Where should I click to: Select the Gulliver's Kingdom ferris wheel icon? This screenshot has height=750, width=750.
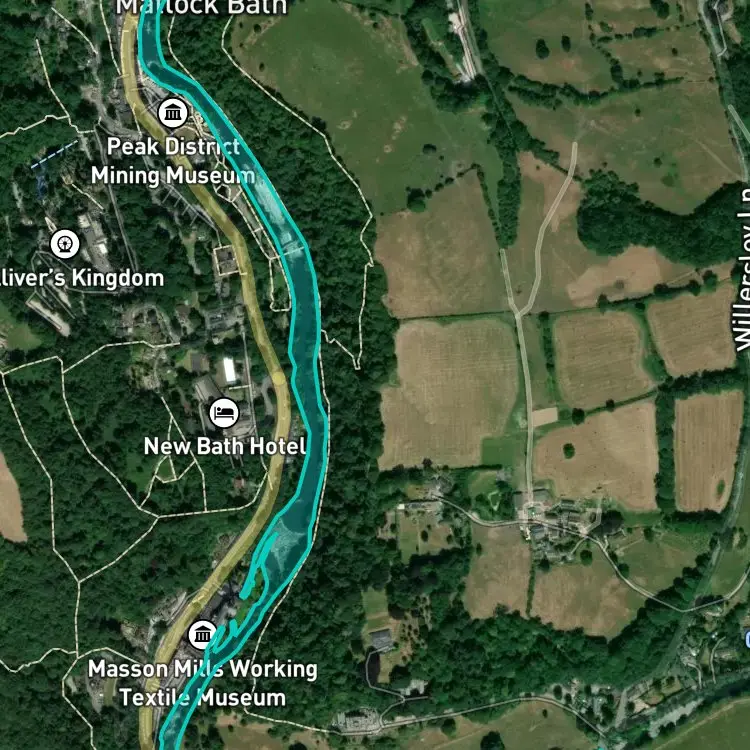pyautogui.click(x=65, y=244)
